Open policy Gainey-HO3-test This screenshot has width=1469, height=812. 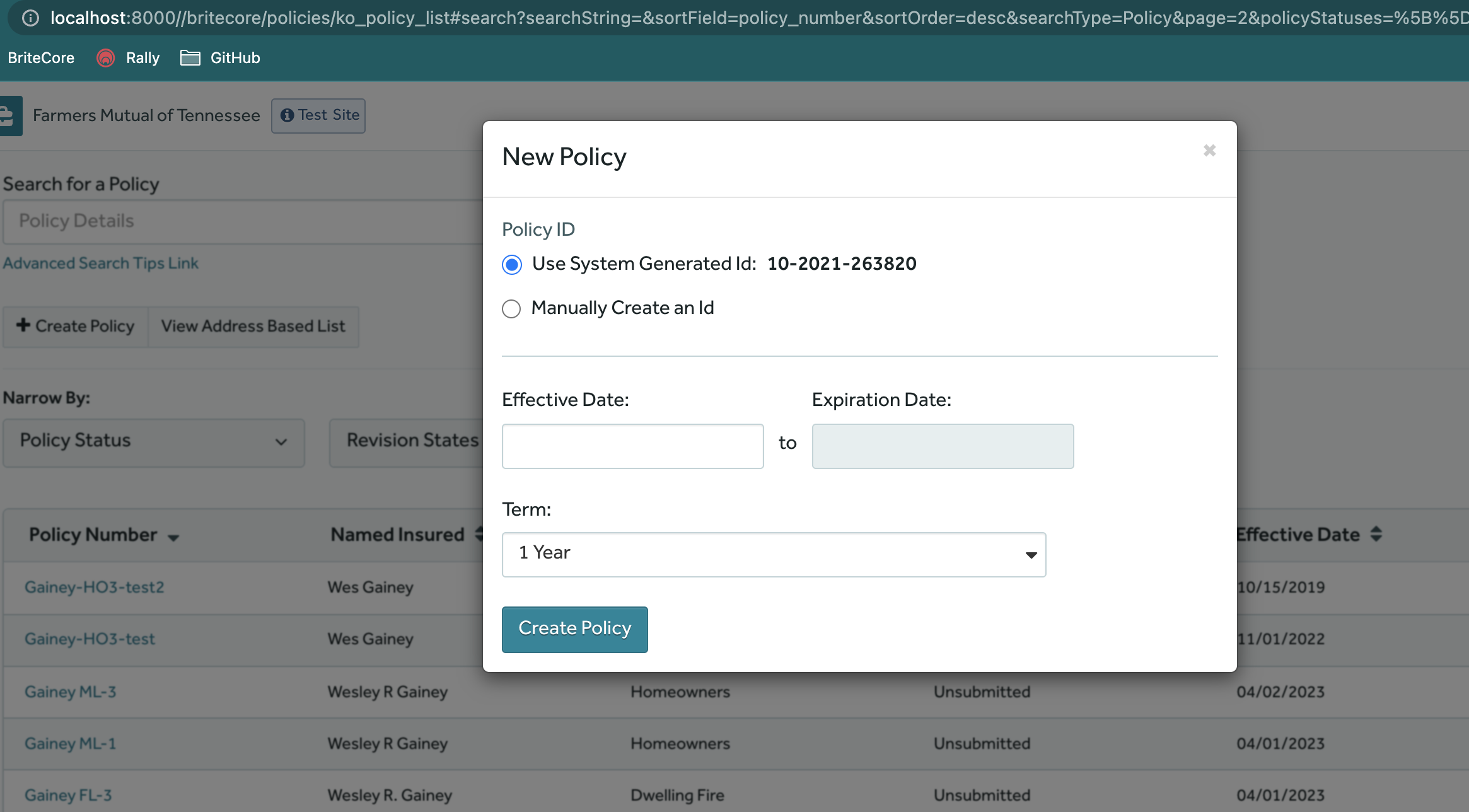pyautogui.click(x=90, y=639)
